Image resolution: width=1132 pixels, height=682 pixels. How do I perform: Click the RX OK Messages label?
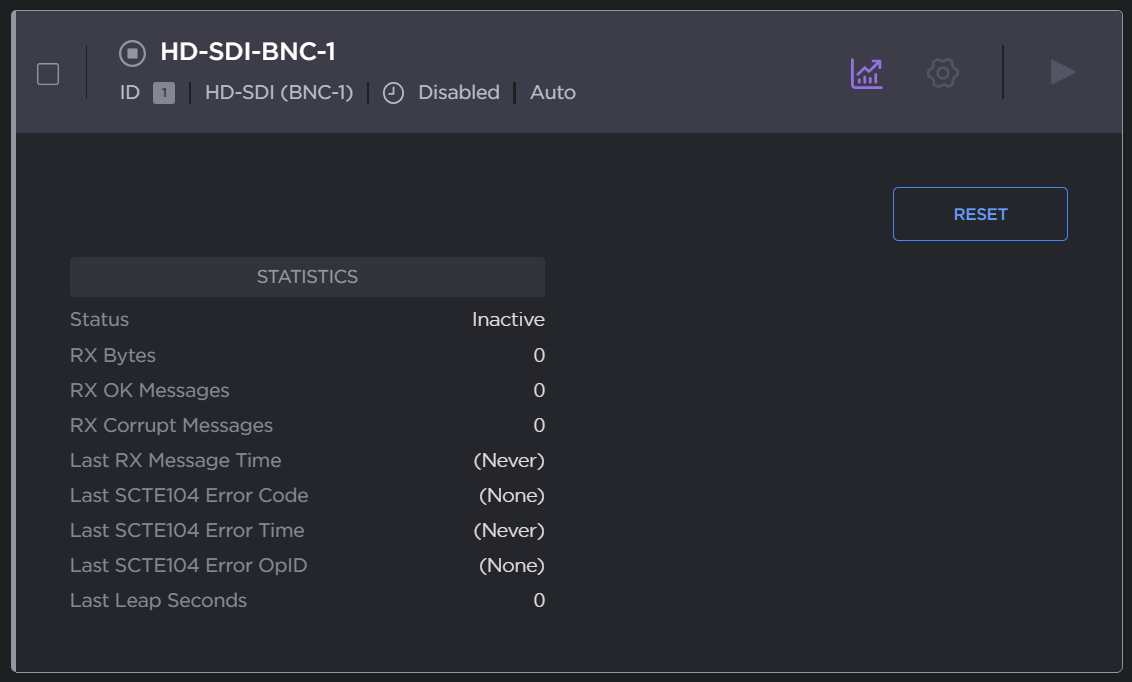(150, 390)
